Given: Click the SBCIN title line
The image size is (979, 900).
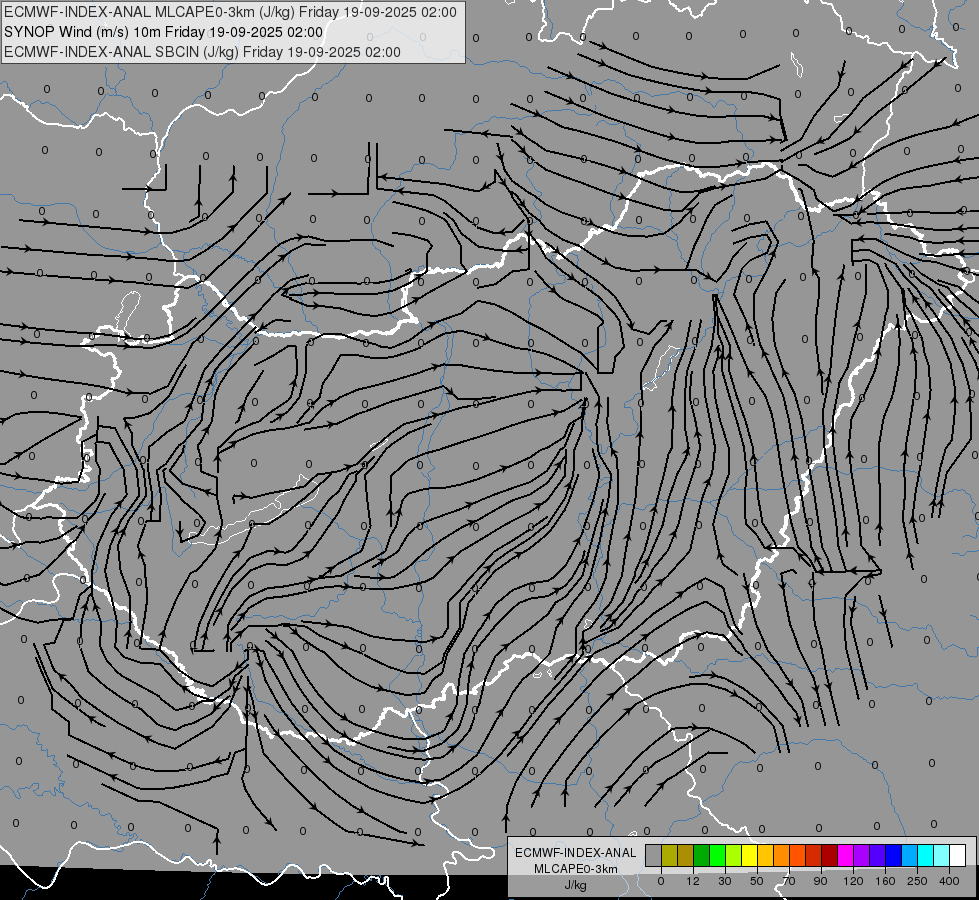Looking at the screenshot, I should click(202, 52).
